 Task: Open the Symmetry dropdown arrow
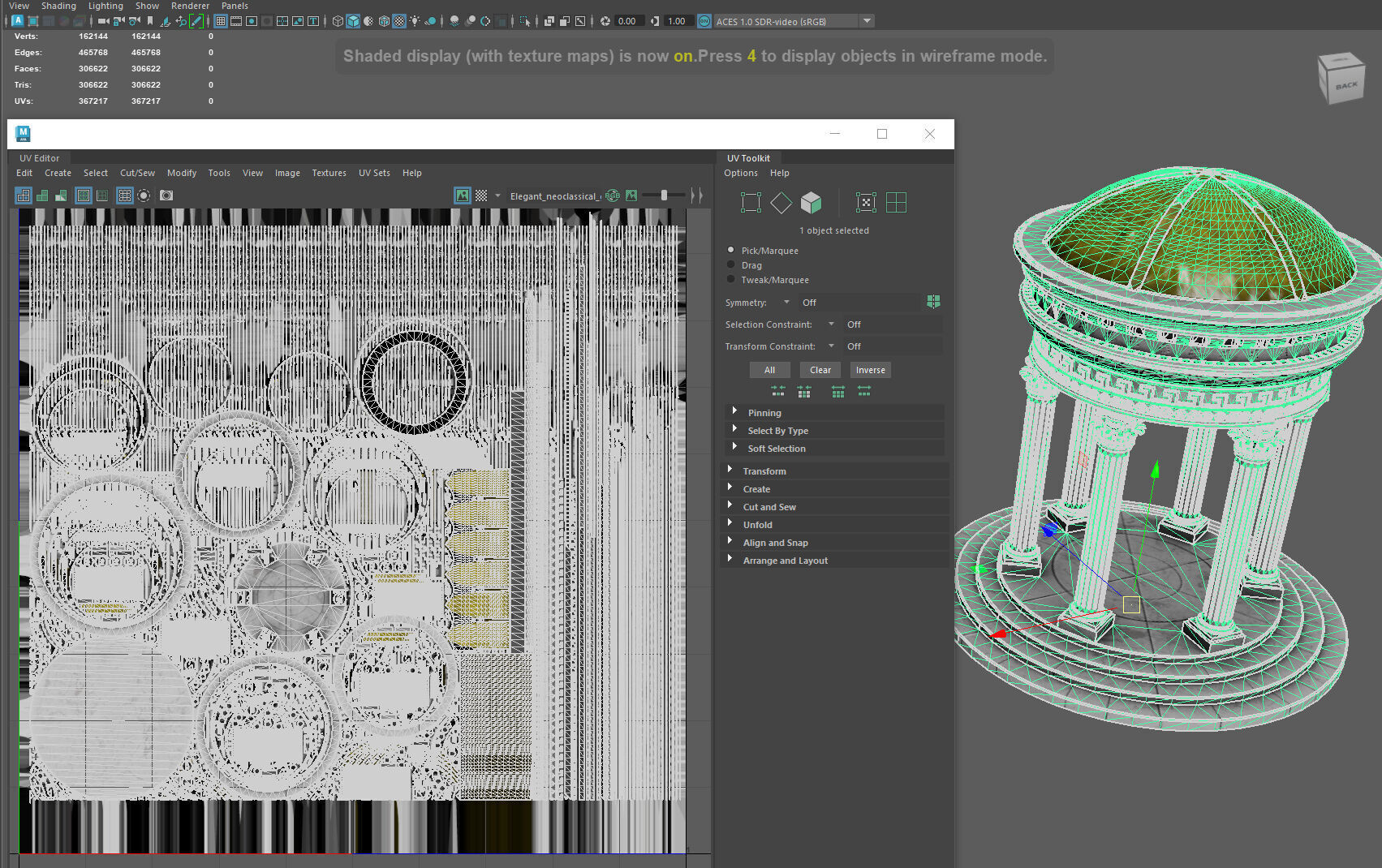(786, 303)
